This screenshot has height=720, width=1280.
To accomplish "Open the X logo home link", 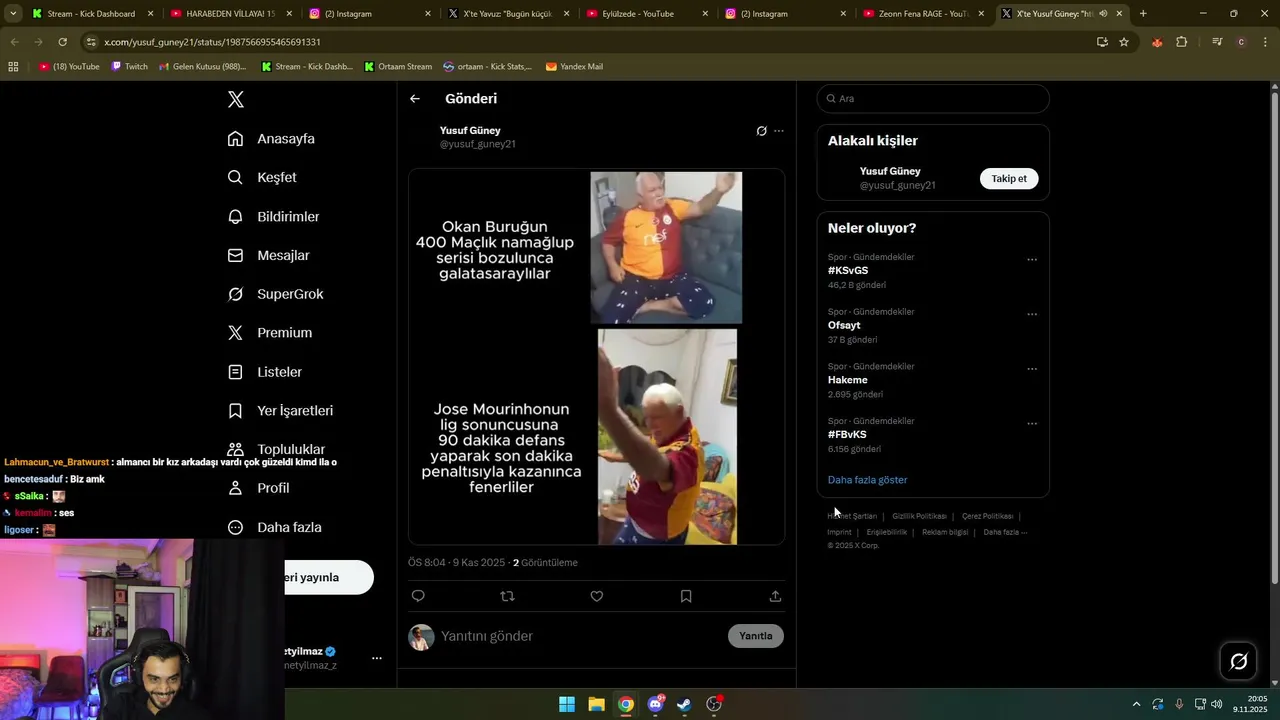I will (236, 99).
